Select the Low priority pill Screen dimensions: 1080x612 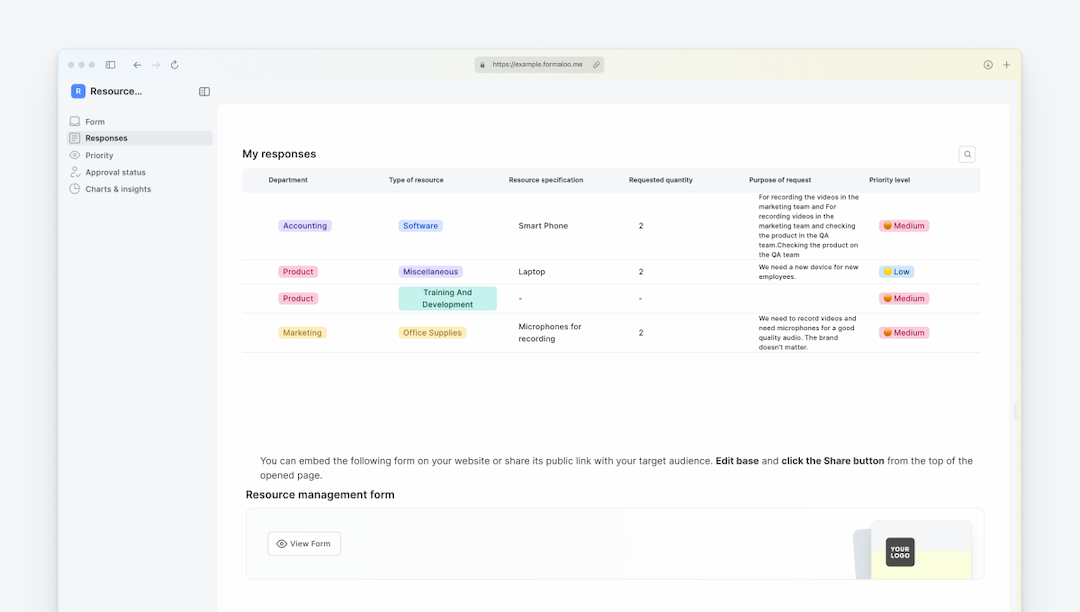pyautogui.click(x=897, y=271)
